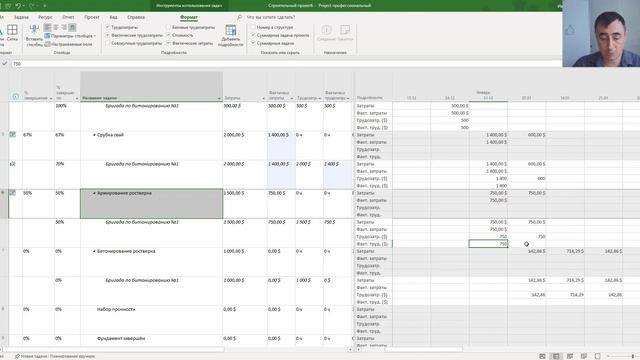Open the Справка ribbon tab

(136, 17)
